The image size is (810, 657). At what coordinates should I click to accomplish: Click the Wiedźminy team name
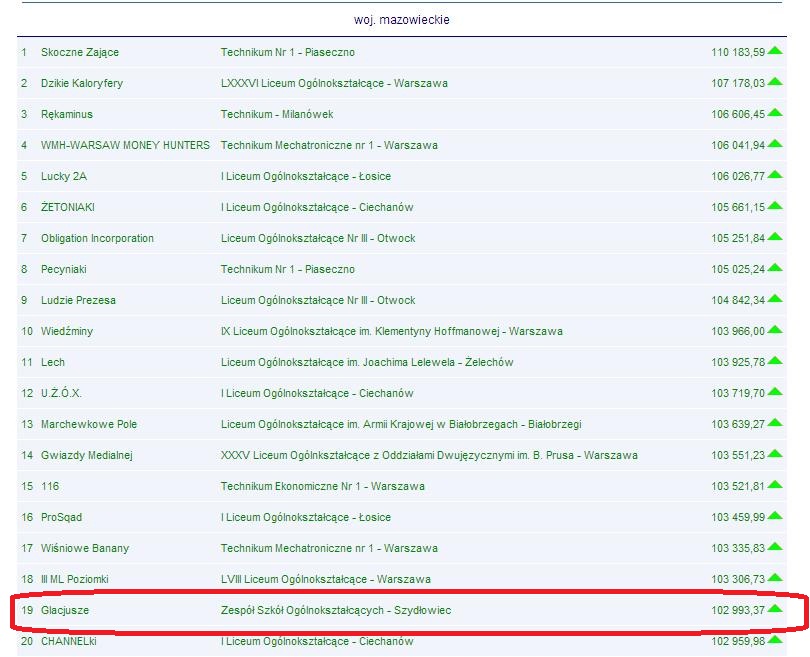[67, 331]
